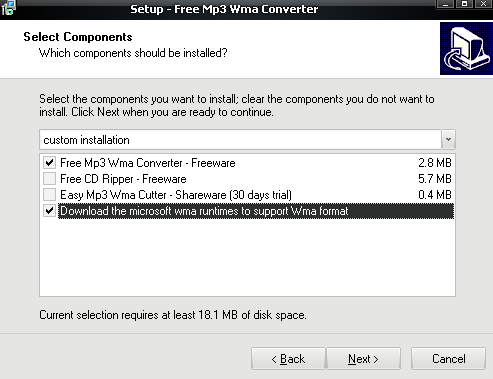Check the Easy Mp3 Wma Cutter checkbox
493x379 pixels.
coord(49,195)
